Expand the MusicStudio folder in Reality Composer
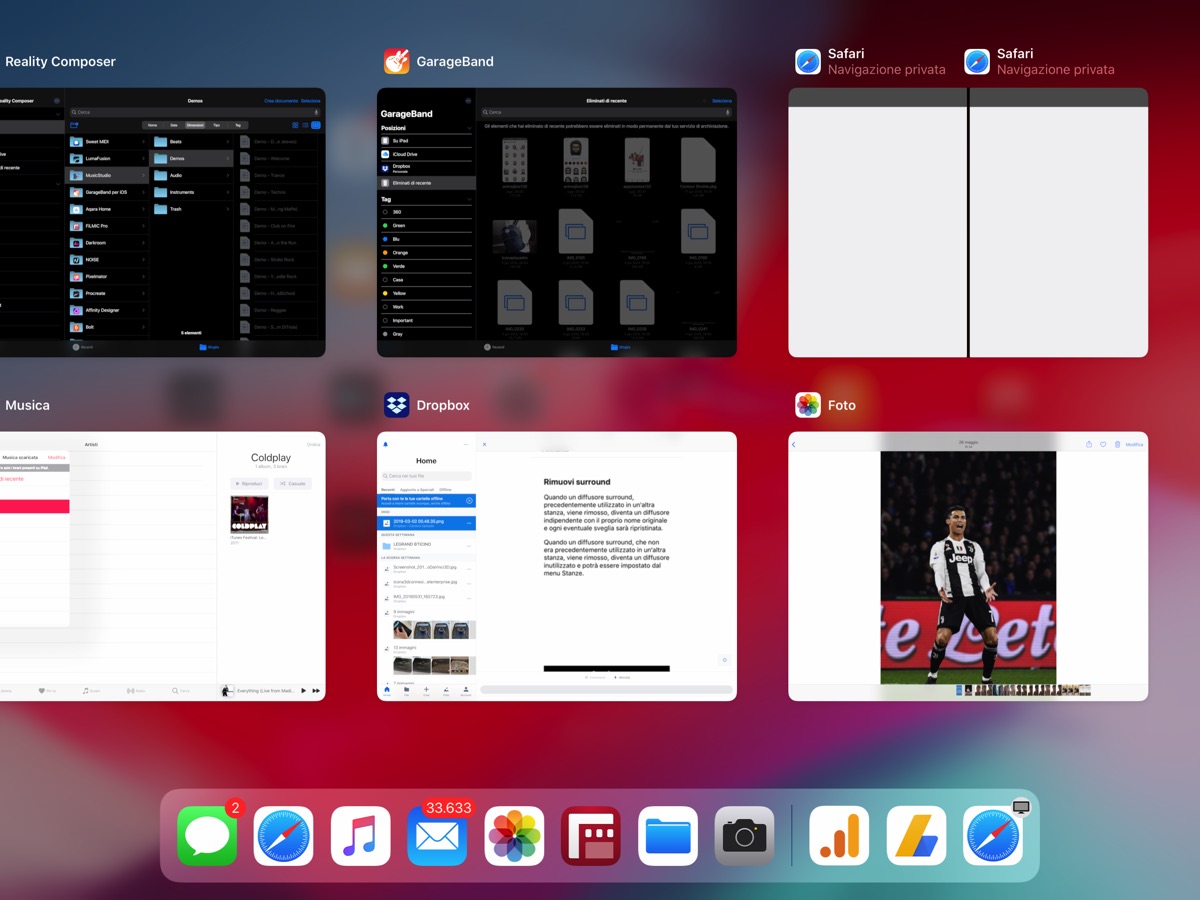The image size is (1200, 900). point(144,175)
